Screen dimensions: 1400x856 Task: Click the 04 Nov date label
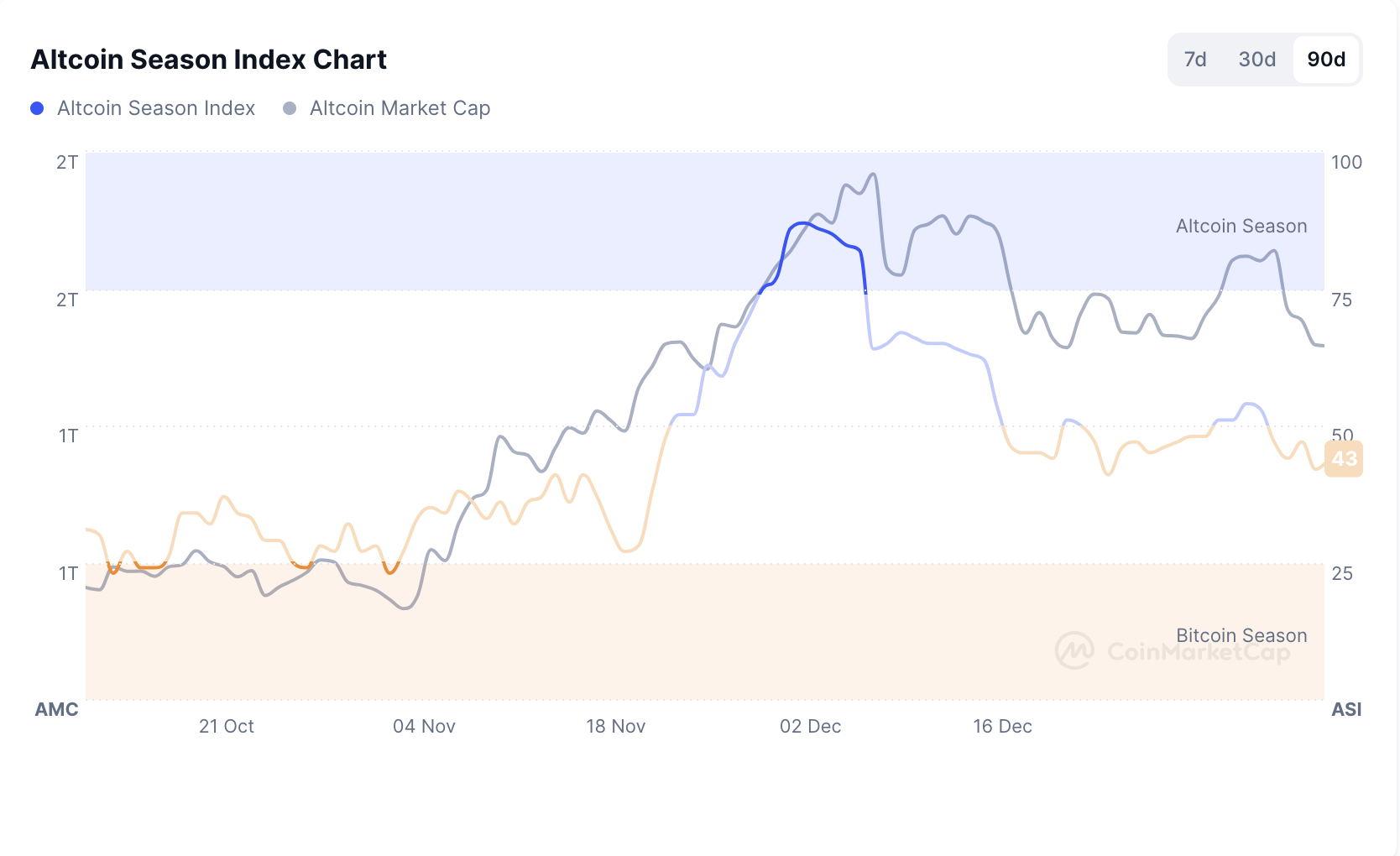(424, 727)
